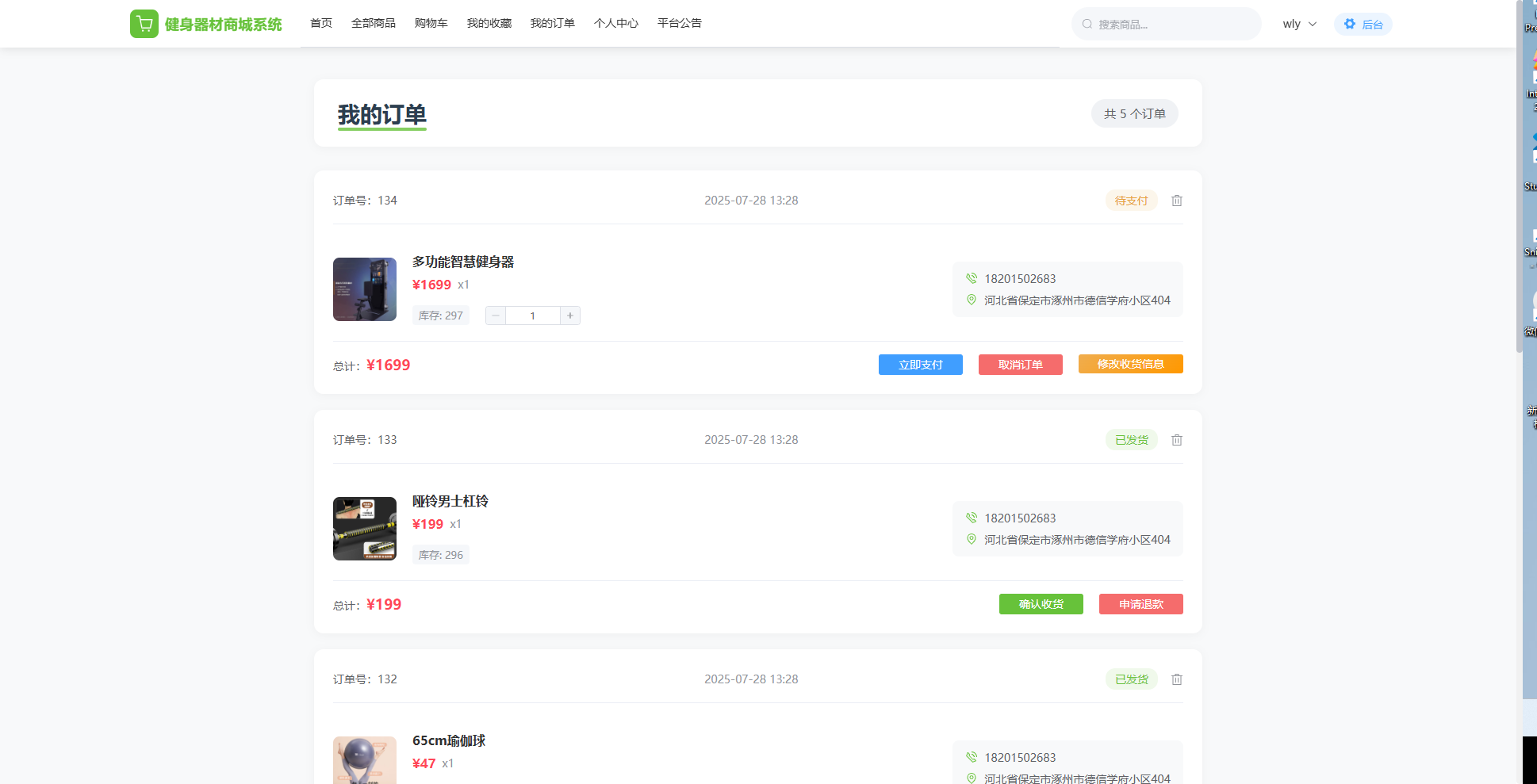Focus the 搜索商品 search field
The height and width of the screenshot is (784, 1537).
[x=1174, y=25]
